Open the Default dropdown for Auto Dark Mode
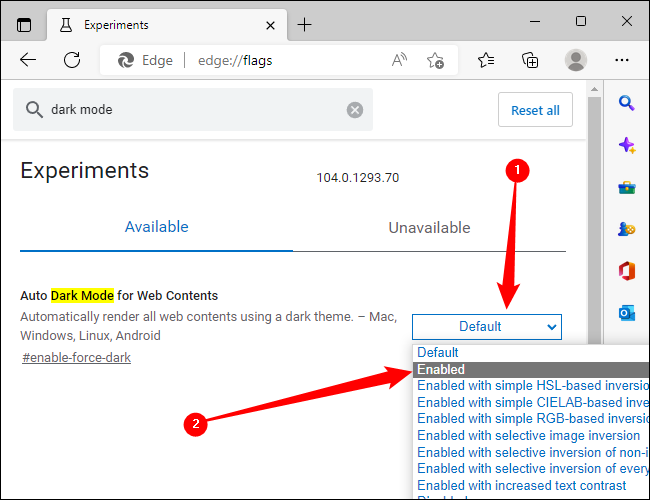Image resolution: width=650 pixels, height=500 pixels. [487, 326]
